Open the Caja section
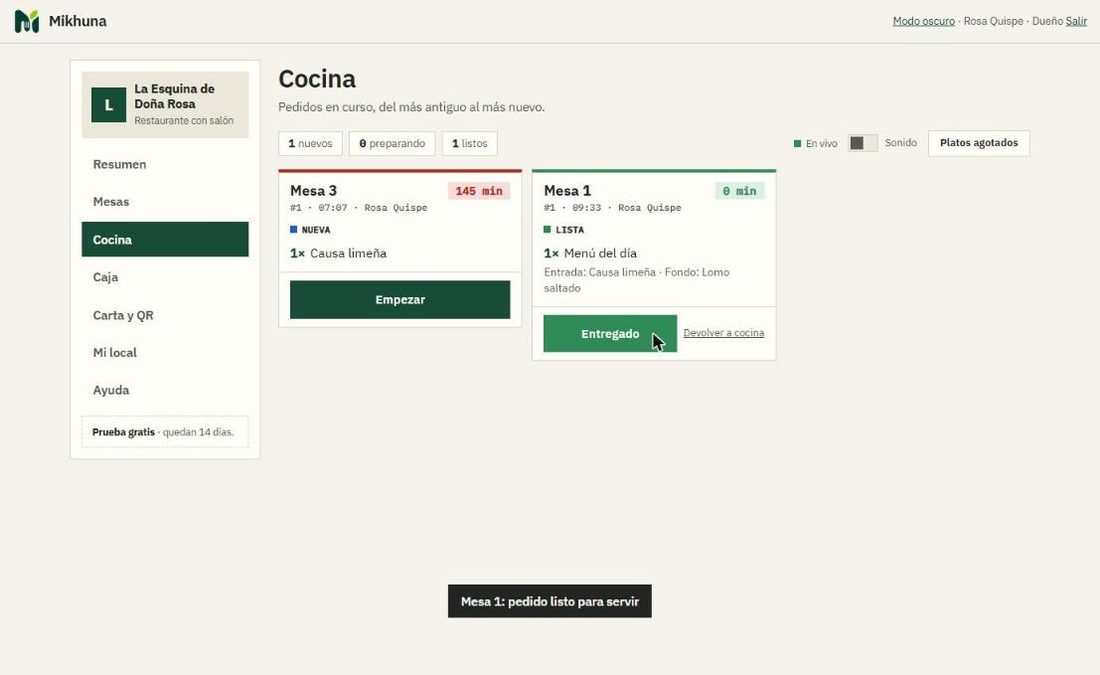 (165, 277)
